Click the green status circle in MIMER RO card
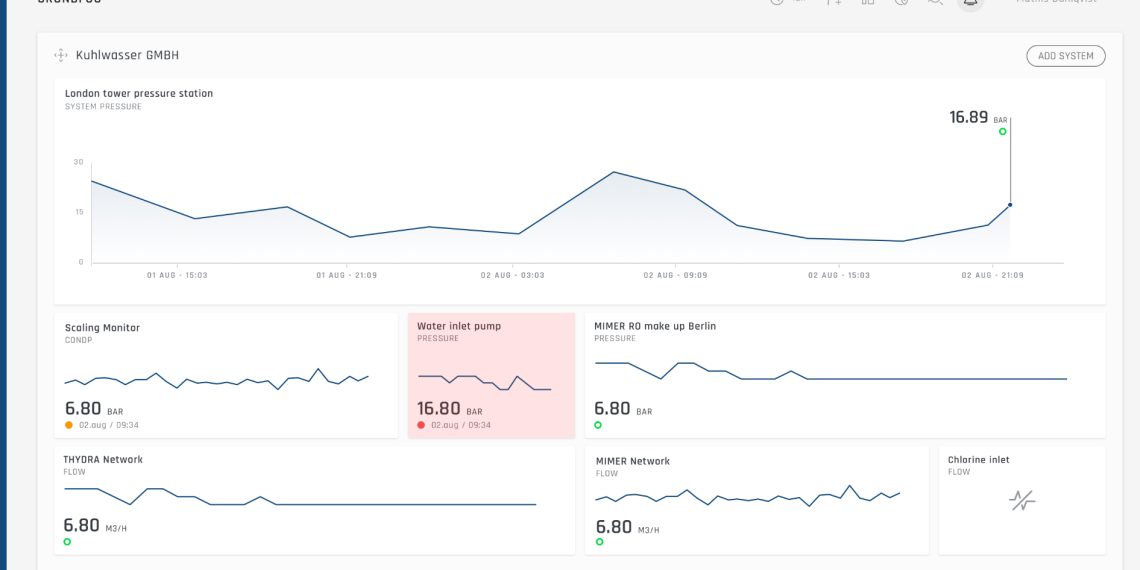Viewport: 1140px width, 570px height. pyautogui.click(x=598, y=425)
